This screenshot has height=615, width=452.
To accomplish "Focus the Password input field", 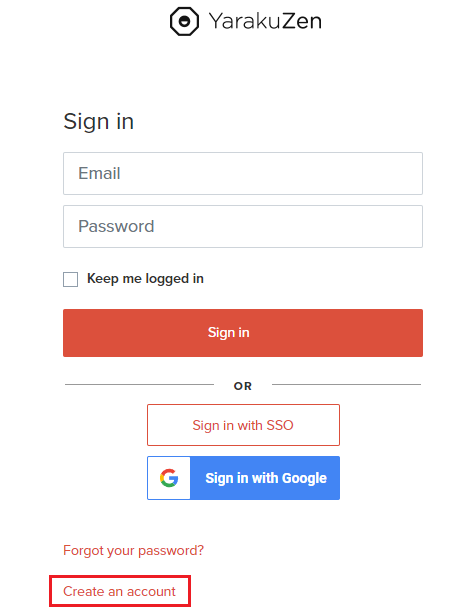I will click(x=243, y=226).
